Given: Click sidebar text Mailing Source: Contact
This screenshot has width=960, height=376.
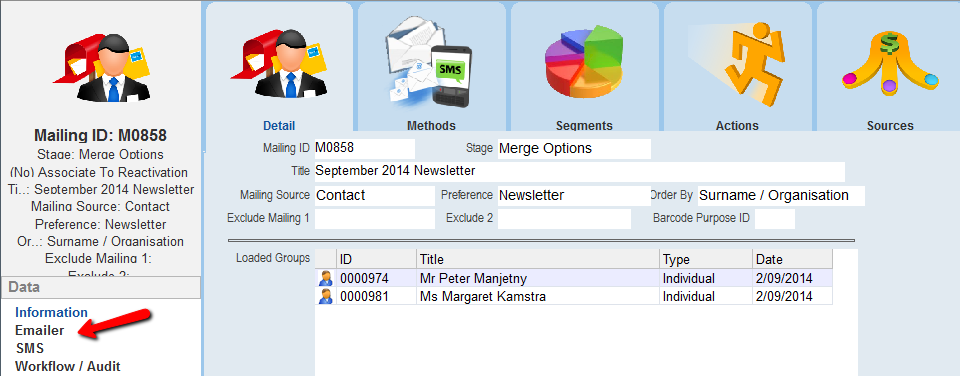Looking at the screenshot, I should point(100,207).
